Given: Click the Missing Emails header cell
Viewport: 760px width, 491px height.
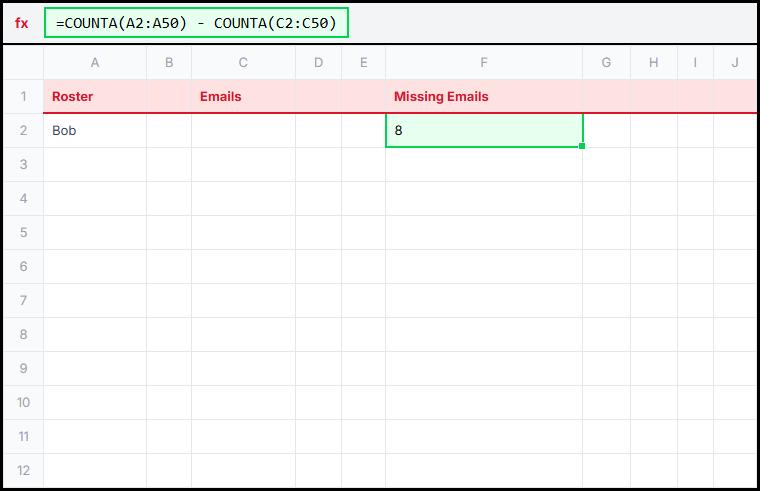Looking at the screenshot, I should coord(484,97).
